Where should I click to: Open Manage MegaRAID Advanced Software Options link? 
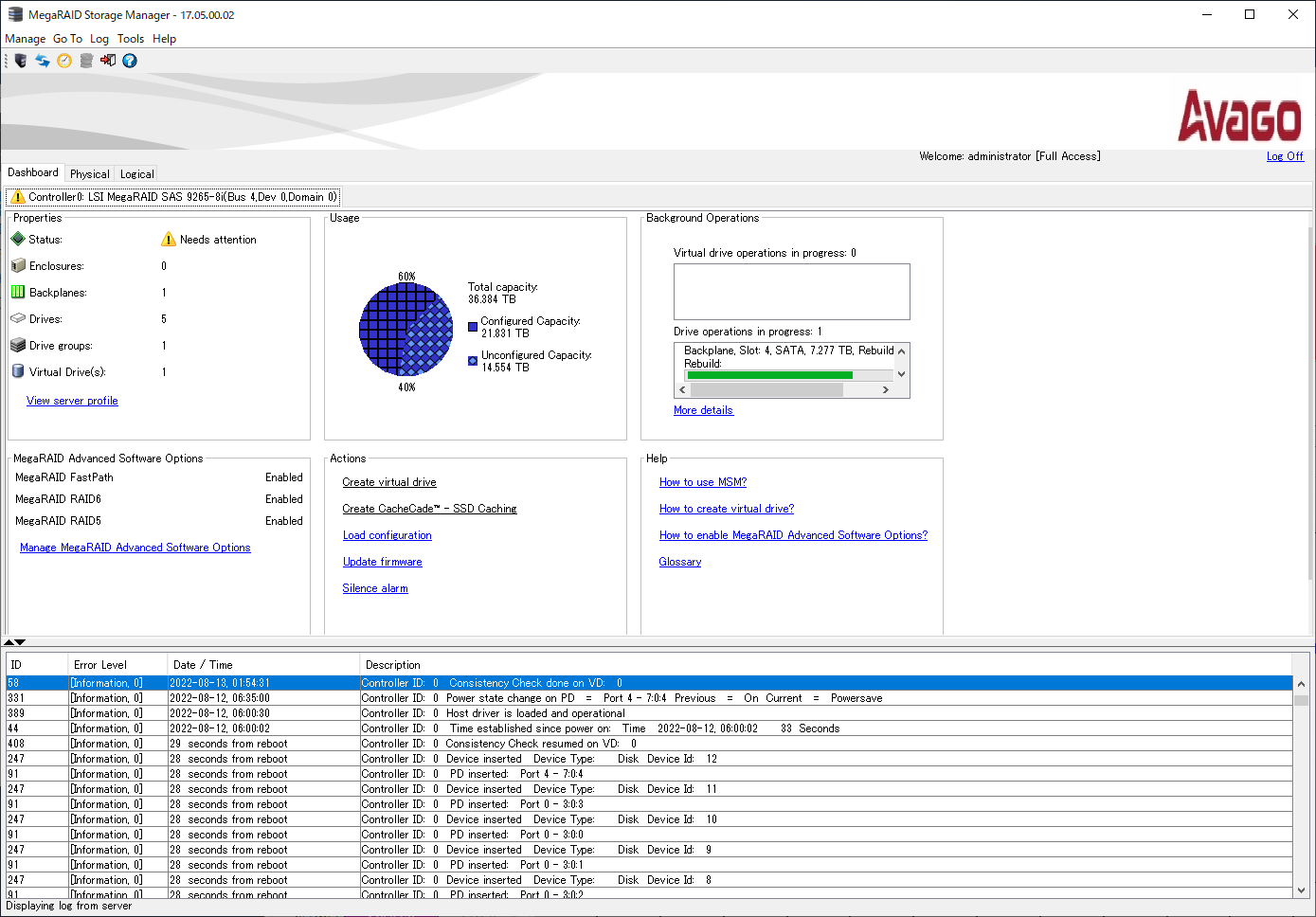click(x=135, y=548)
